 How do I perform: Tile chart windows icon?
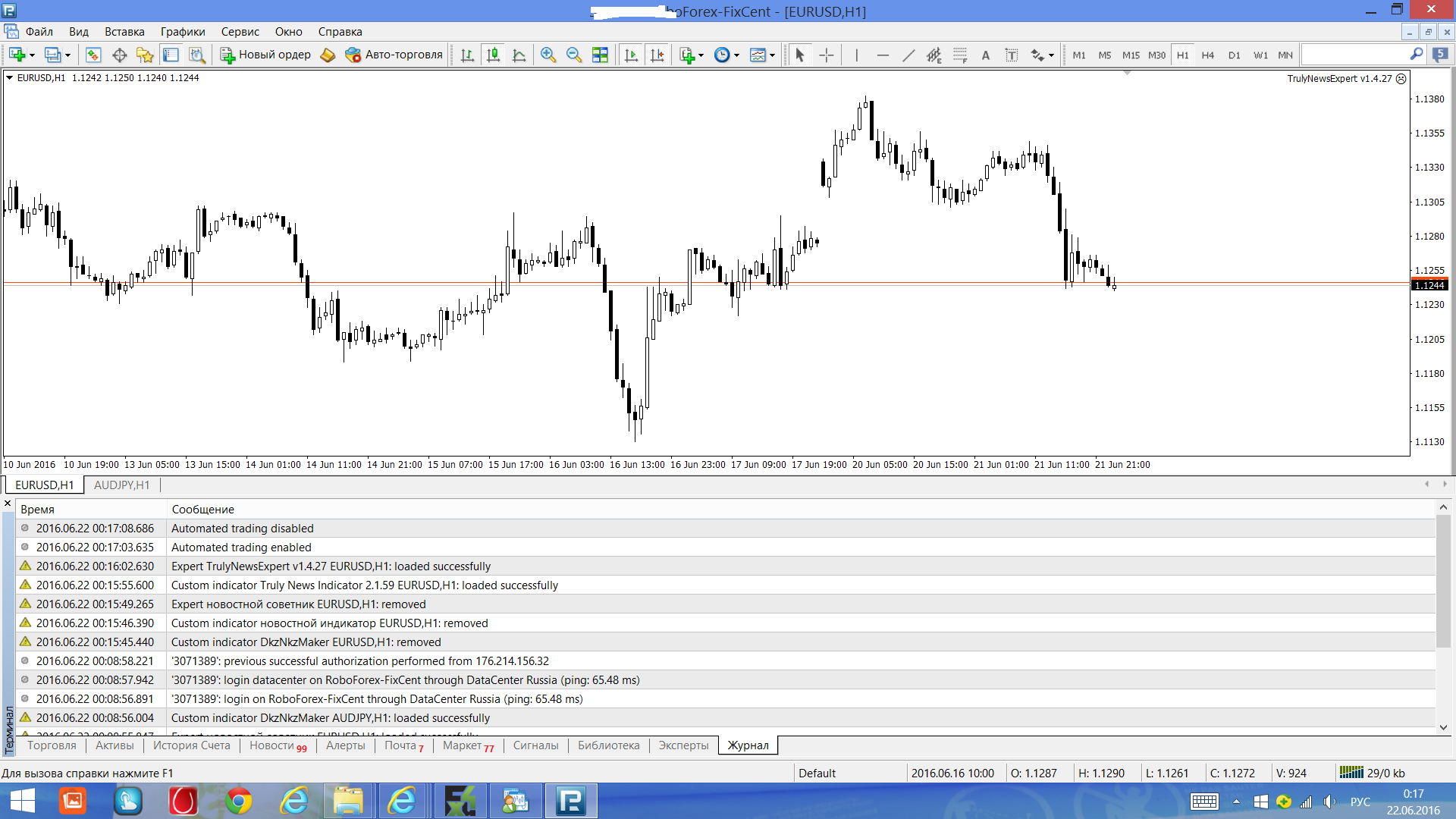[600, 55]
